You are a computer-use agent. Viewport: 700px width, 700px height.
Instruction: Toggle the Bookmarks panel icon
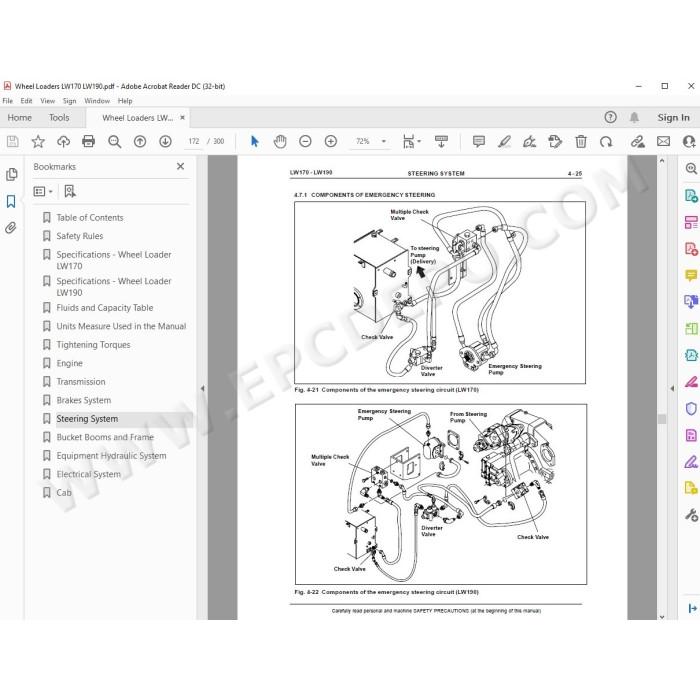tap(11, 201)
